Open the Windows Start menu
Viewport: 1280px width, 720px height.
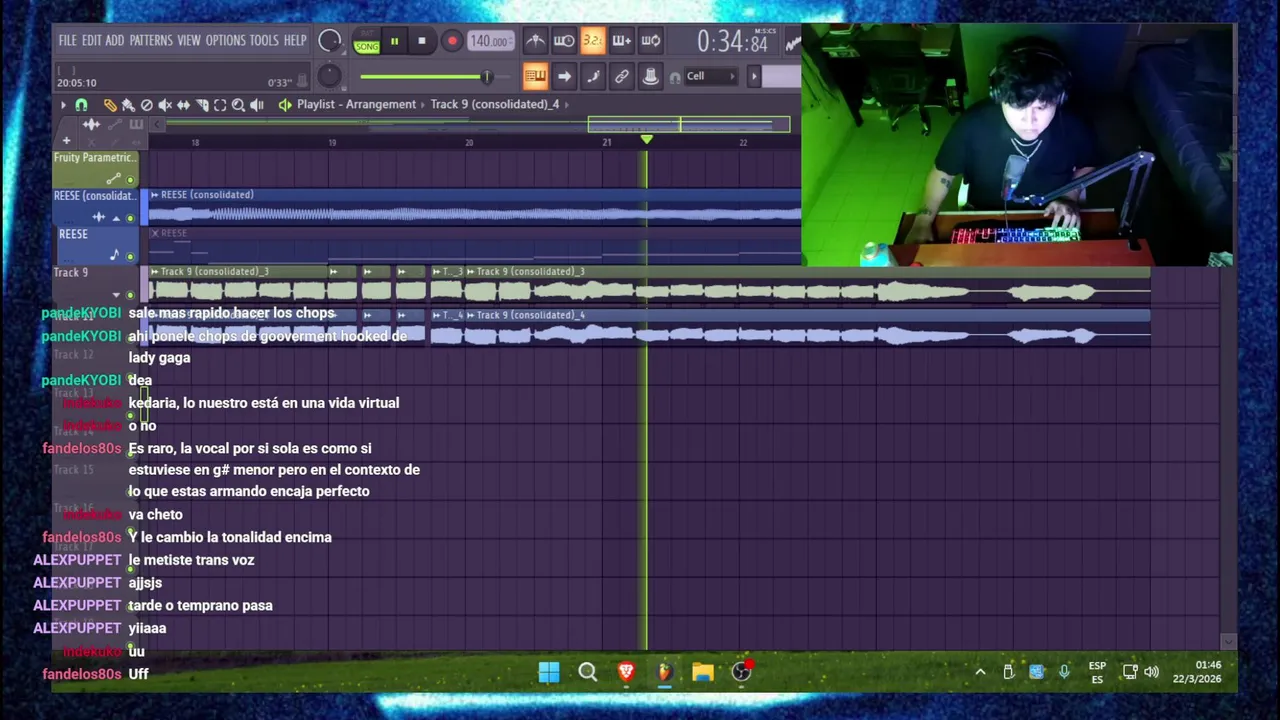(x=549, y=672)
